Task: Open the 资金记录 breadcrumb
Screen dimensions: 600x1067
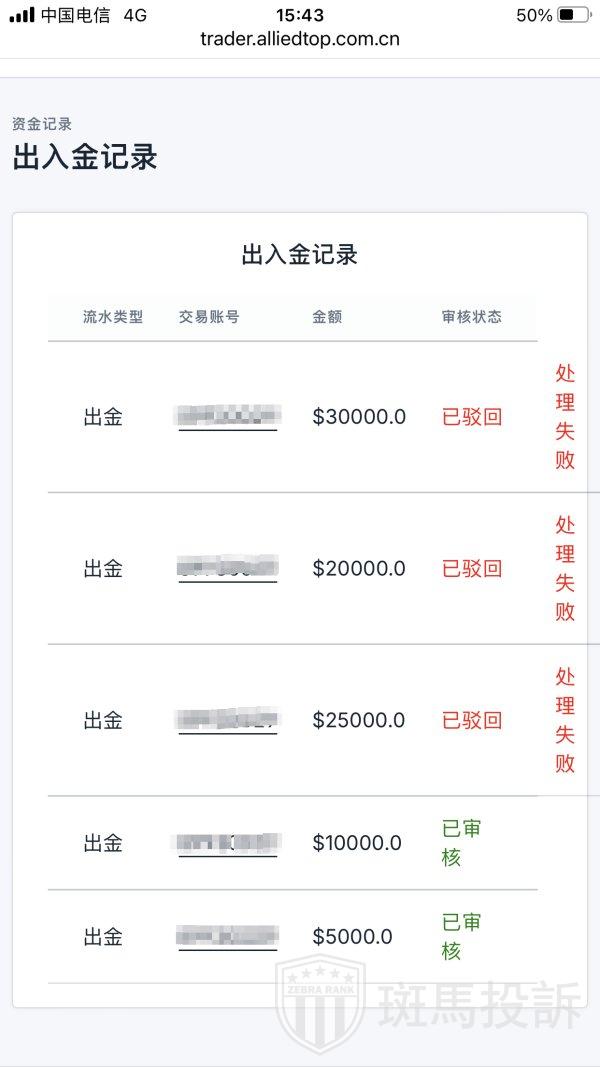Action: tap(42, 125)
